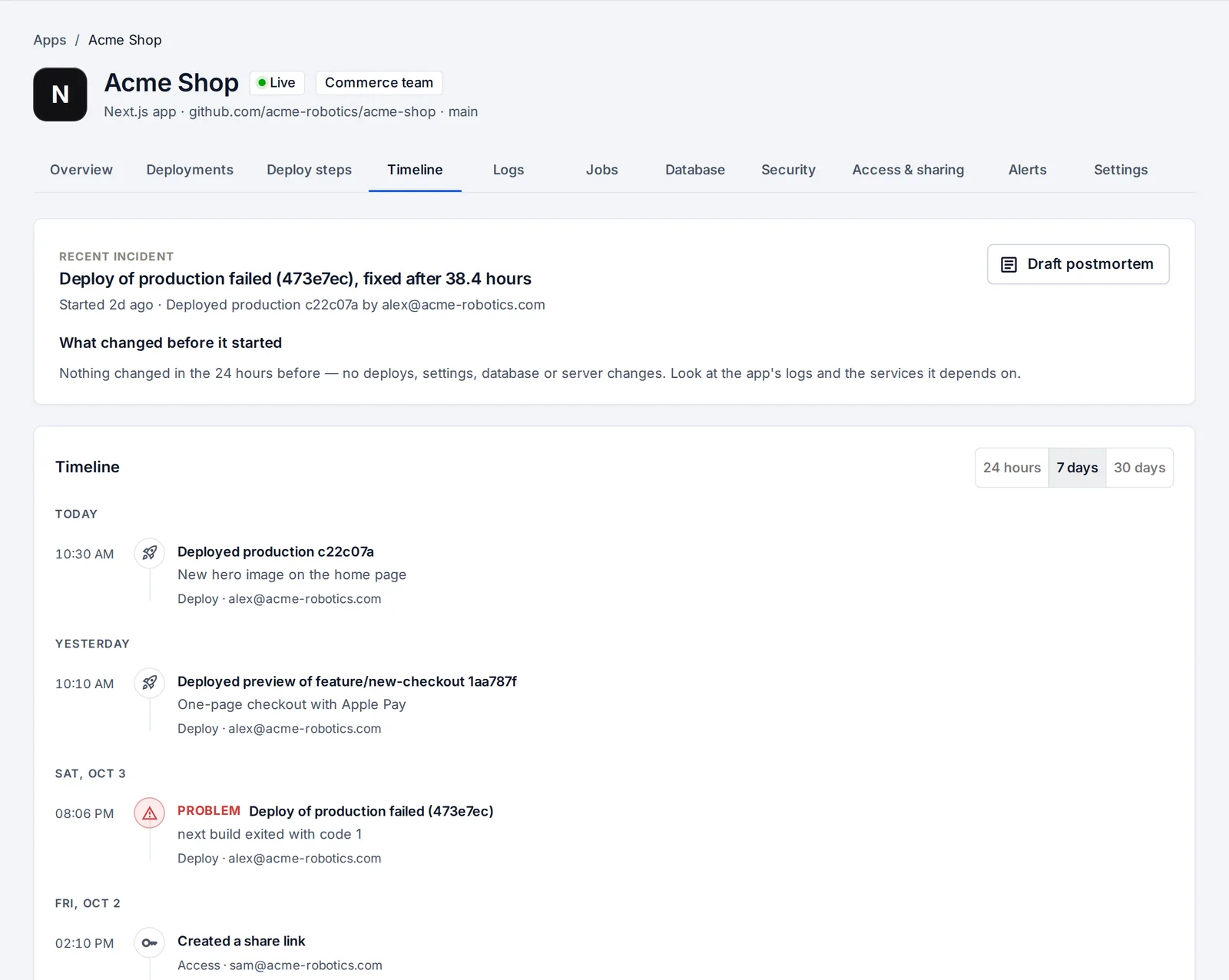This screenshot has width=1229, height=980.
Task: Select the Timeline tab
Action: [415, 170]
